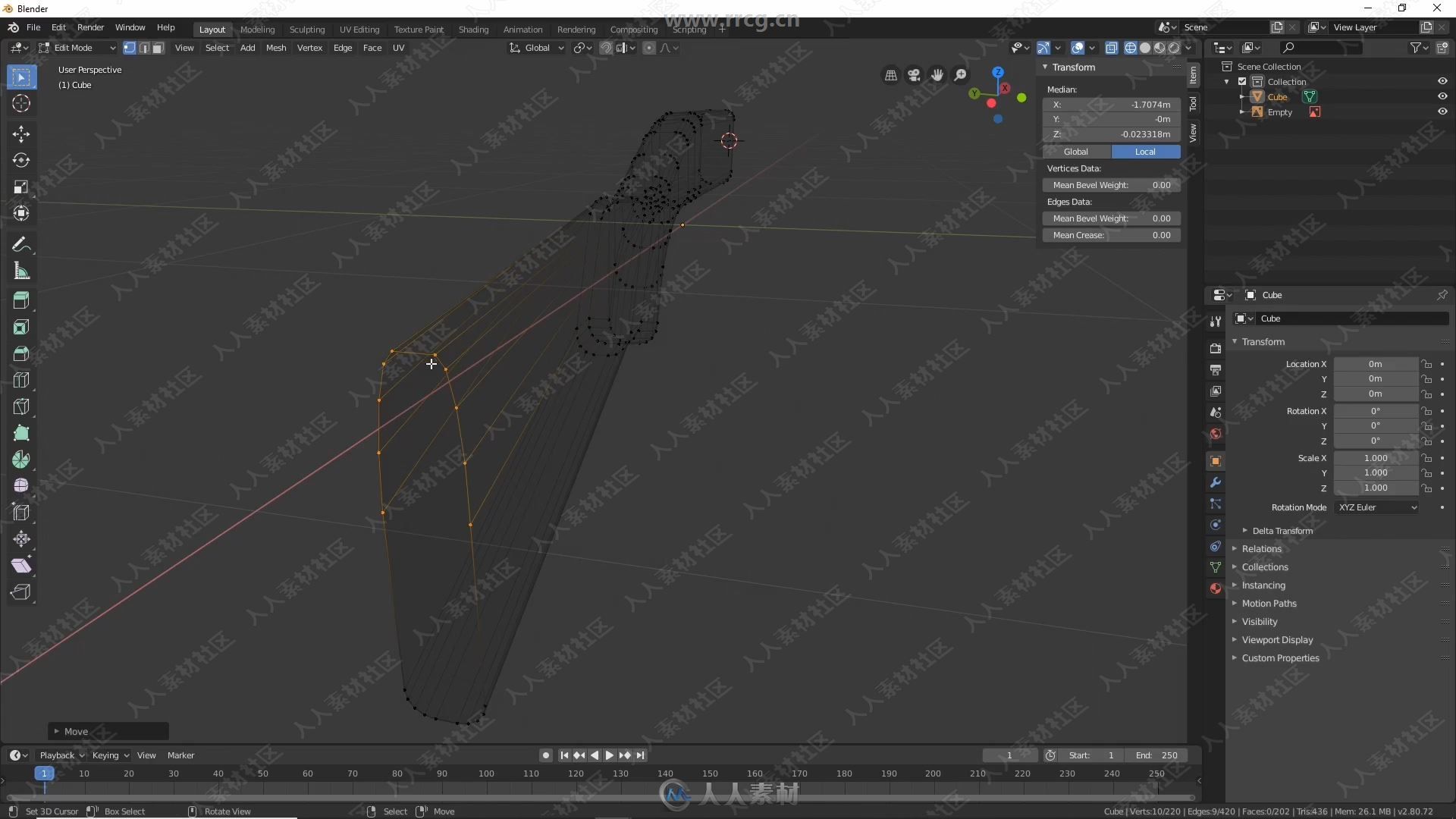
Task: Open the Playback dropdown in timeline
Action: (x=61, y=755)
